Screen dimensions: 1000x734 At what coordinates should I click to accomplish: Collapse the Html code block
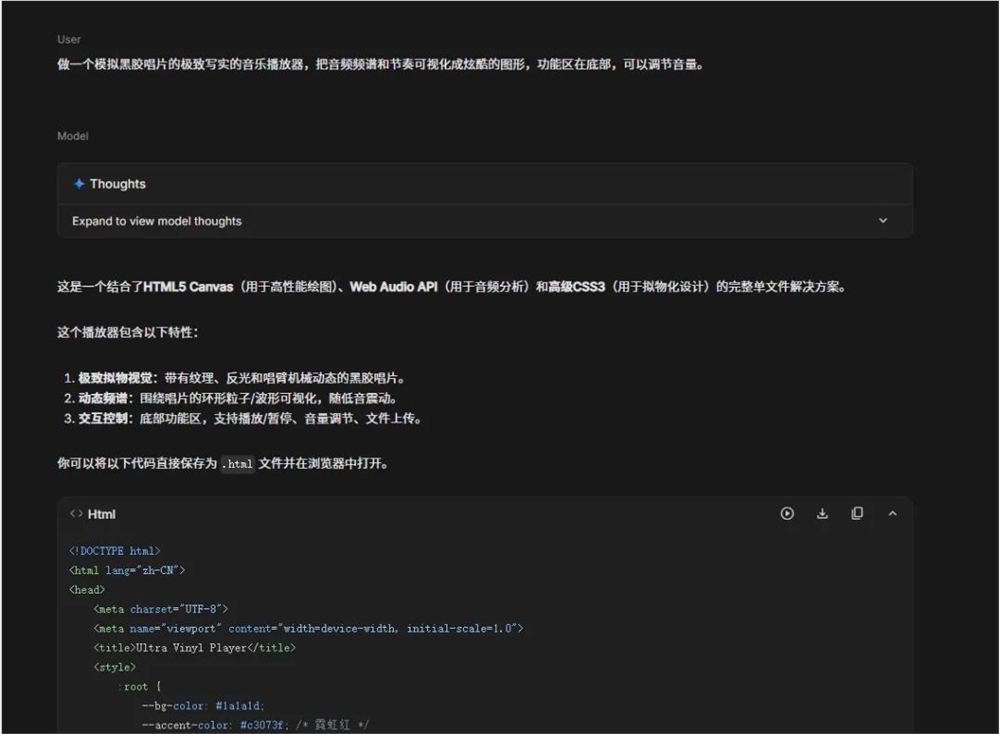click(x=891, y=513)
